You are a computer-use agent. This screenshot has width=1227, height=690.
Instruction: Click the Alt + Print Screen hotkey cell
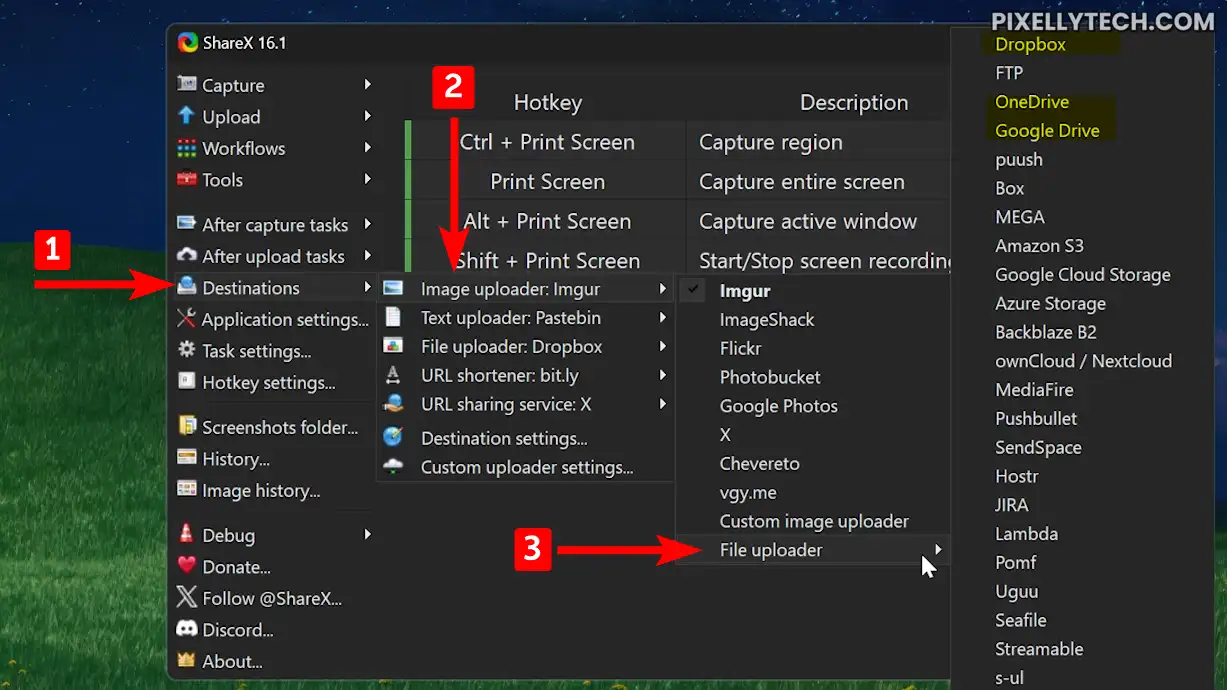pyautogui.click(x=547, y=221)
